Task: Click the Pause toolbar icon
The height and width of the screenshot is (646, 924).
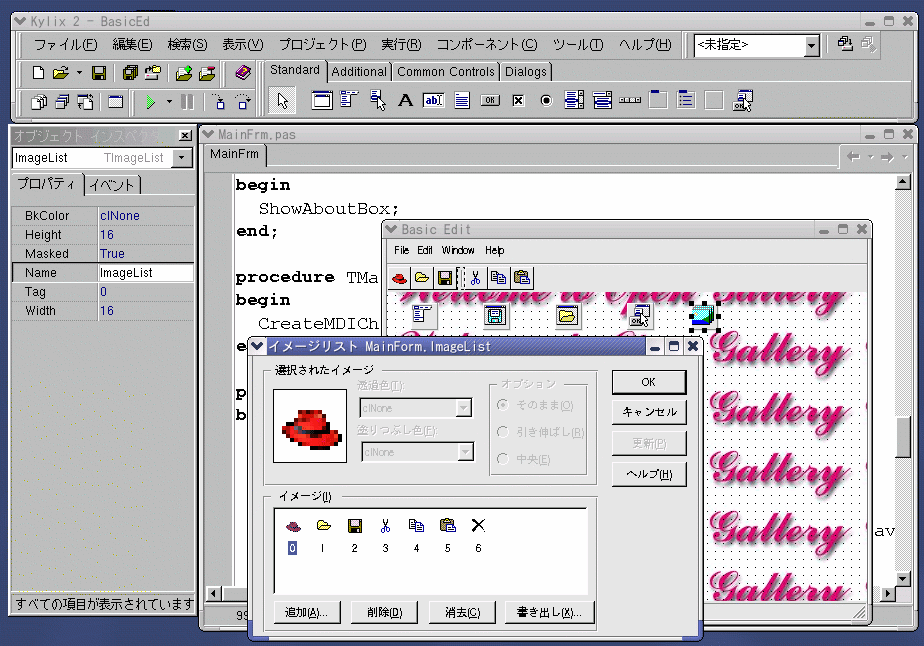Action: click(x=187, y=102)
